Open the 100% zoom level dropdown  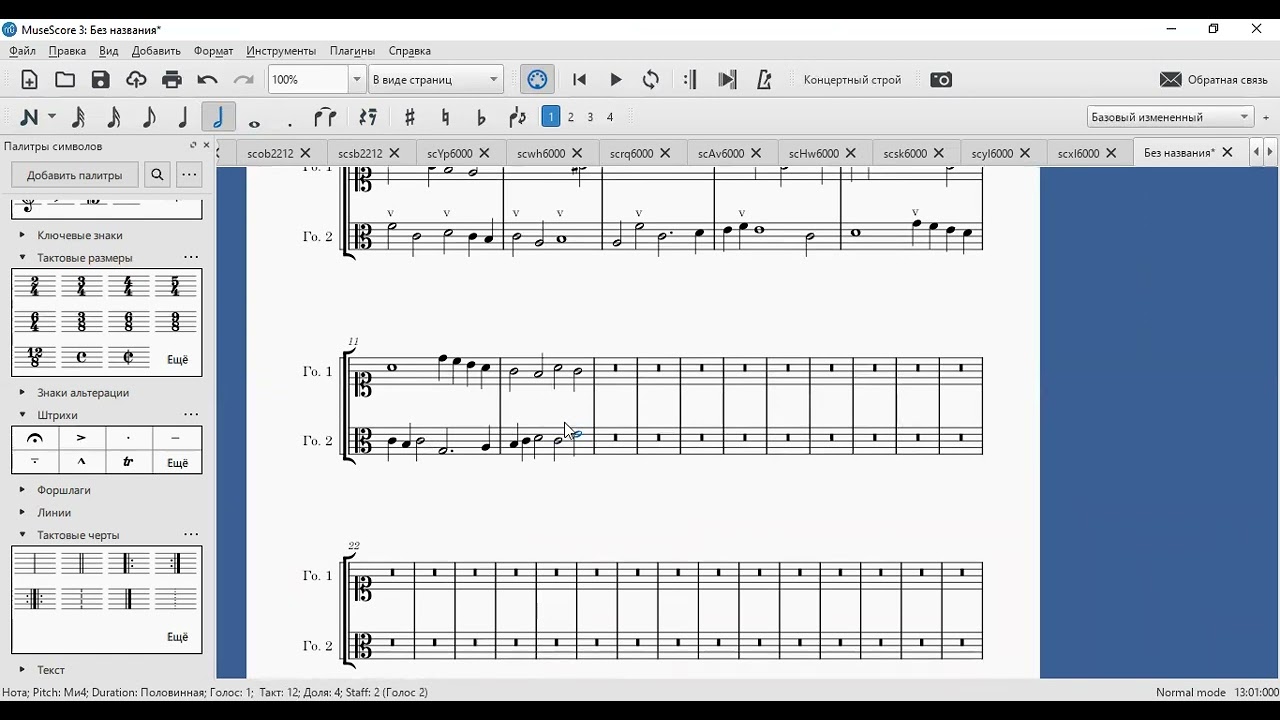point(356,80)
